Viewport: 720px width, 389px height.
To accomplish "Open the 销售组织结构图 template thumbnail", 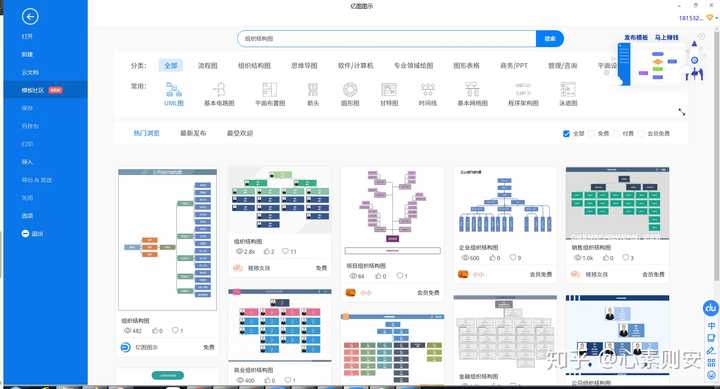I will tap(617, 203).
